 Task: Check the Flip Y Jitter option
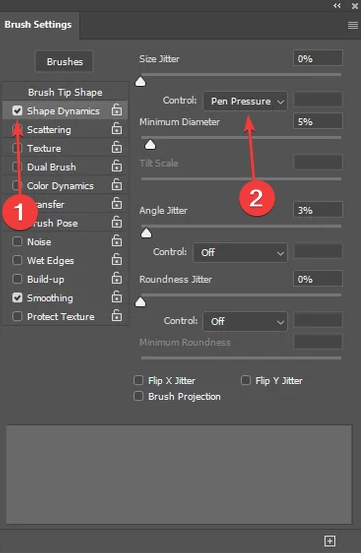click(246, 380)
